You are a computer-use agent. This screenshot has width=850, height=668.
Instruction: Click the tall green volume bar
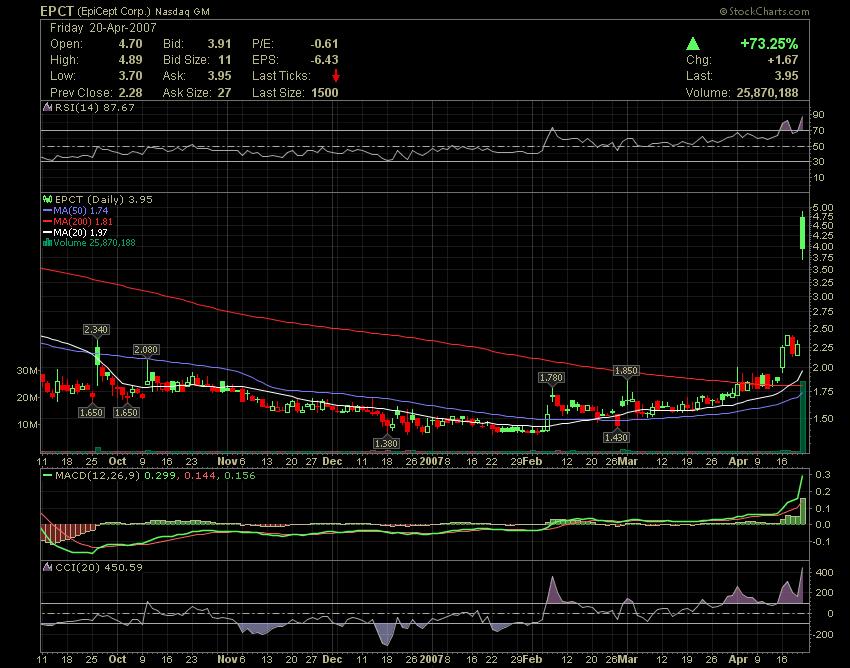click(803, 416)
